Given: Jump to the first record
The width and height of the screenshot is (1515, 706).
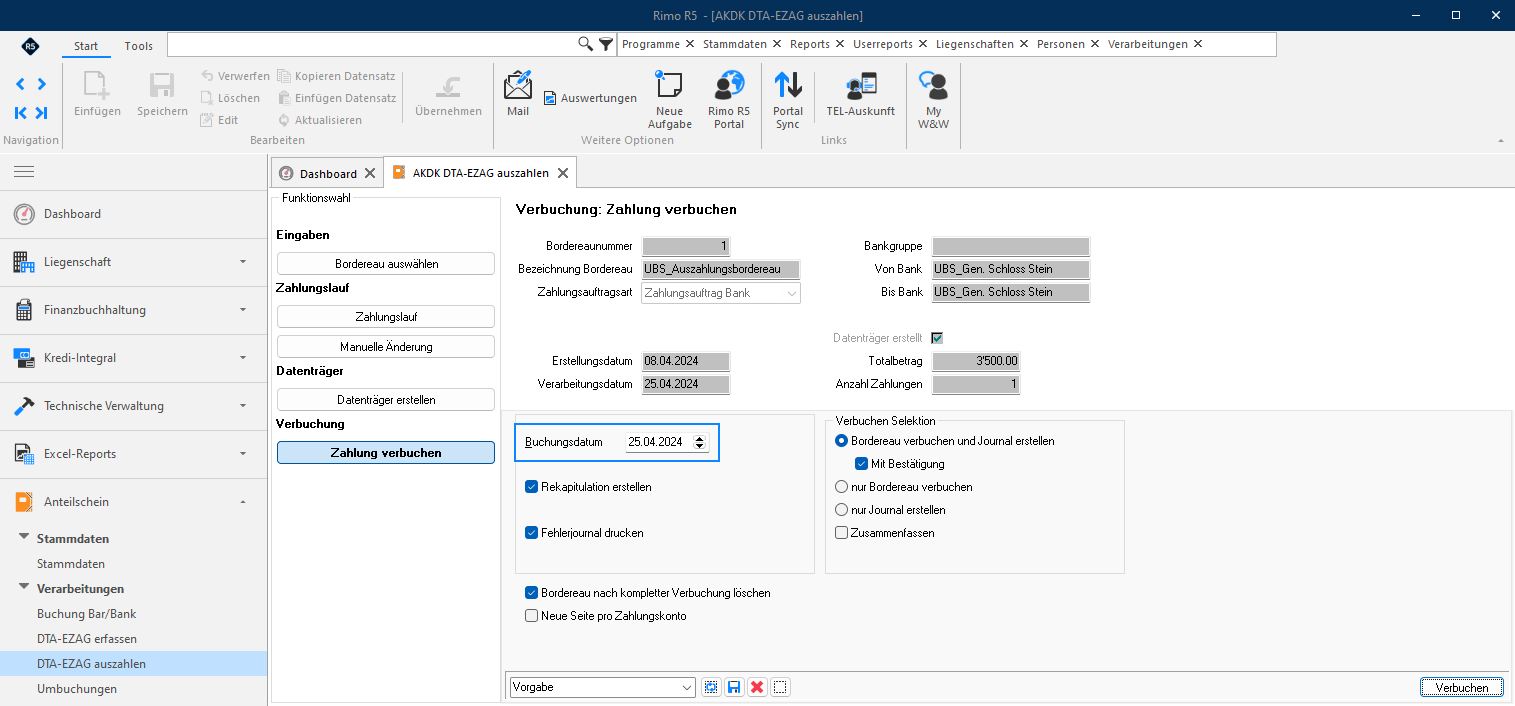Looking at the screenshot, I should tap(21, 112).
